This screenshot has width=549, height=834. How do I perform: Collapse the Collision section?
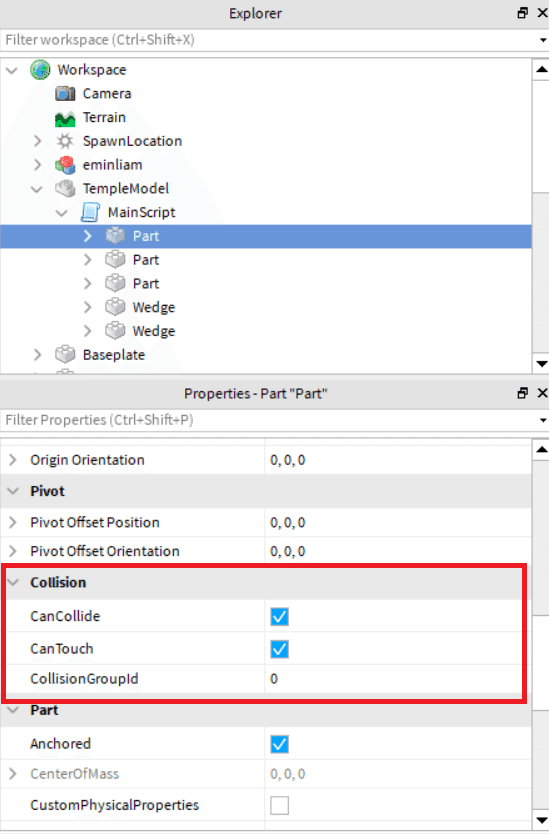point(13,582)
